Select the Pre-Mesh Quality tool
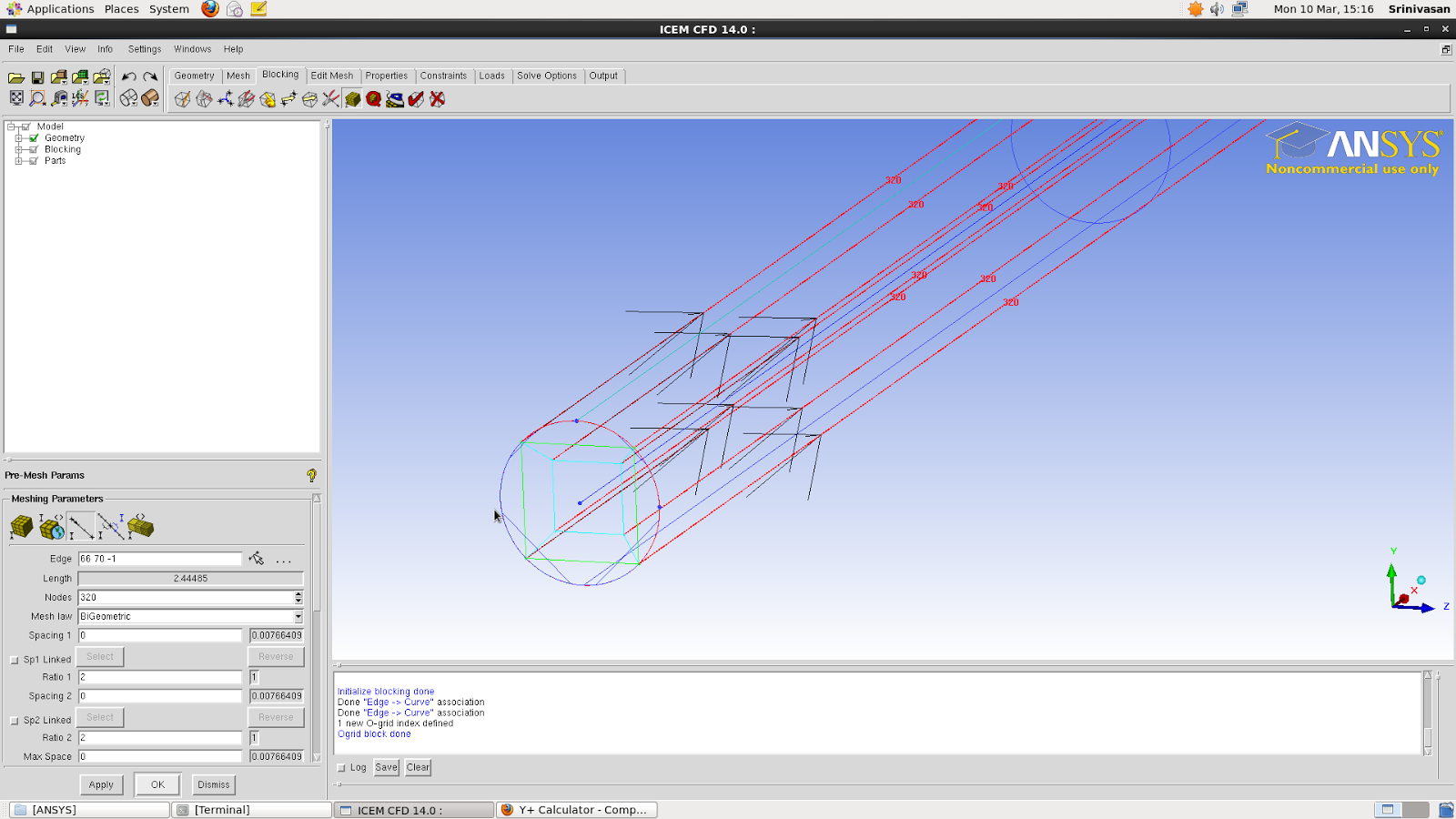Screen dimensions: 1456x819 [374, 99]
